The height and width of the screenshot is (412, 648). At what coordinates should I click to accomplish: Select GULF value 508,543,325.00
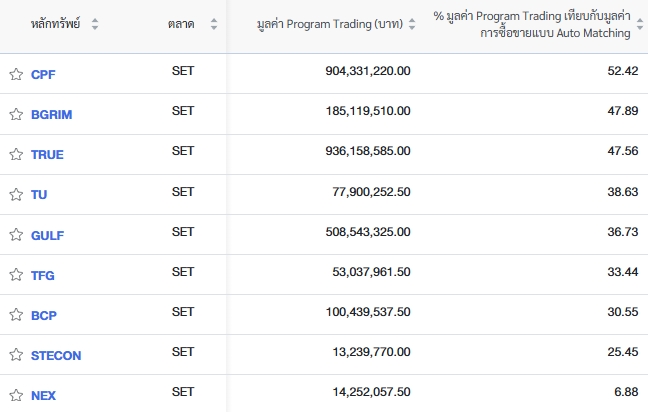368,232
